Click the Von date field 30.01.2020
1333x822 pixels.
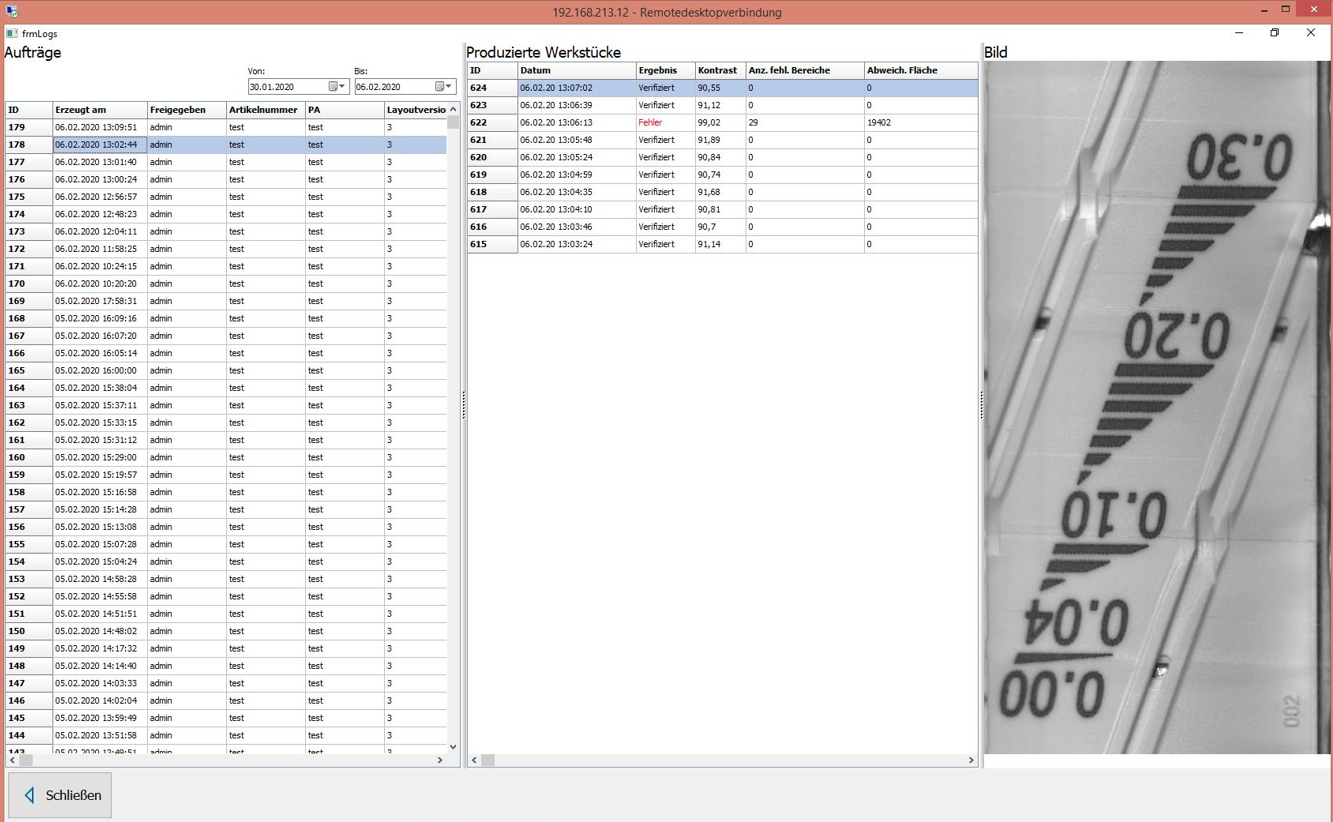click(285, 87)
